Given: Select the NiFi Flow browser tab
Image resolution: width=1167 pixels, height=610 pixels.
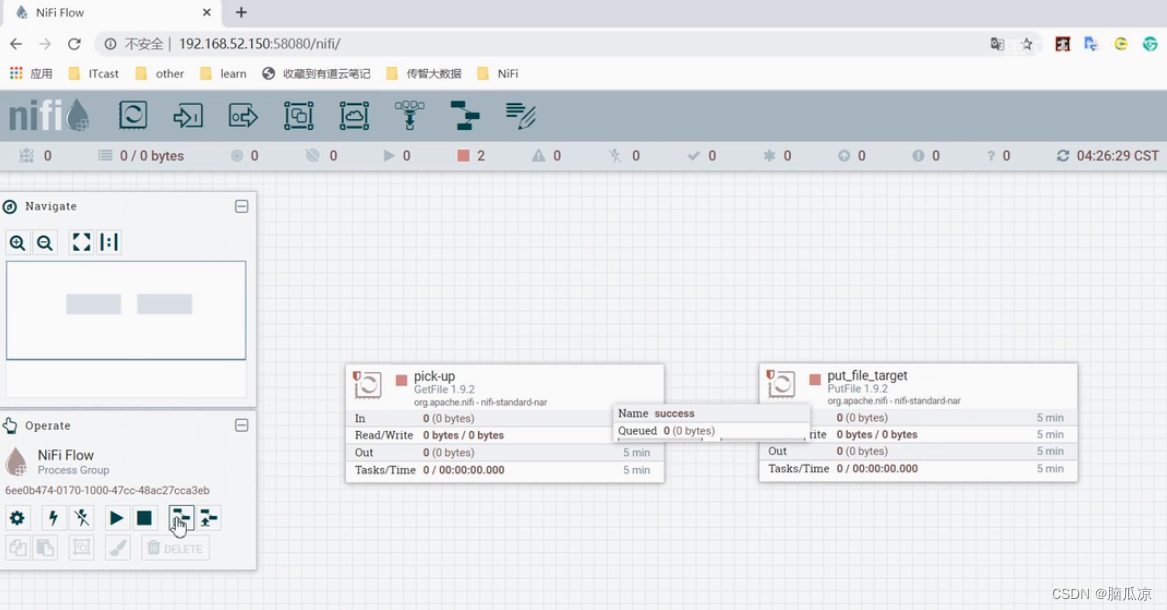Looking at the screenshot, I should [112, 13].
